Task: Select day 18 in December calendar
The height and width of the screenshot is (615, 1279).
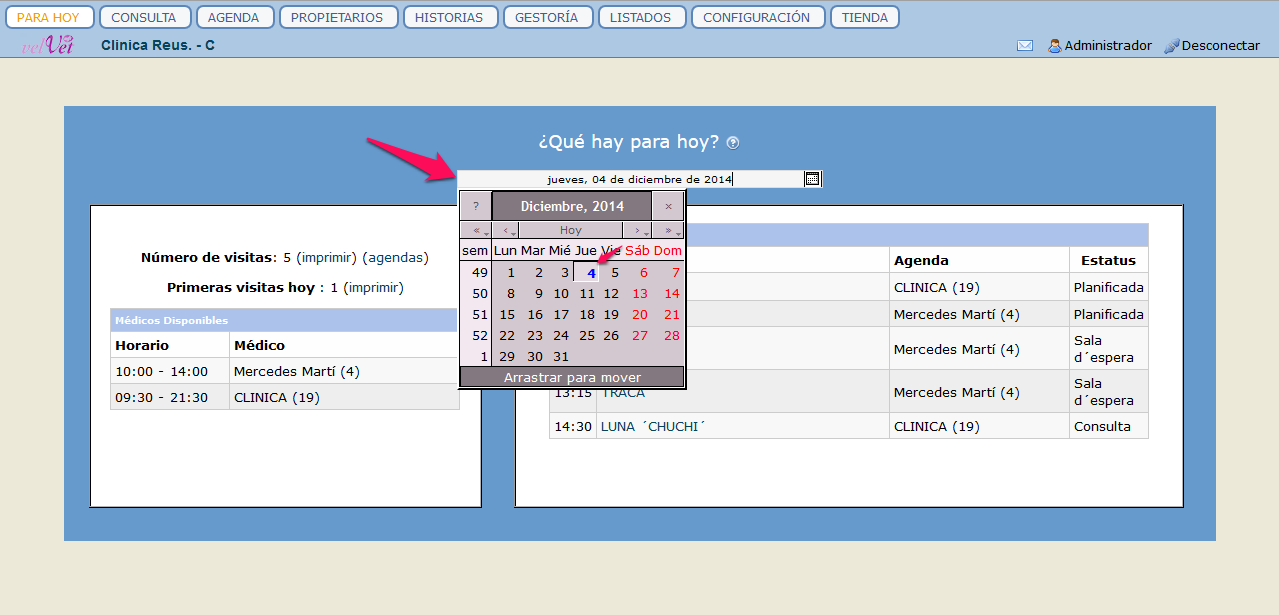Action: [587, 314]
